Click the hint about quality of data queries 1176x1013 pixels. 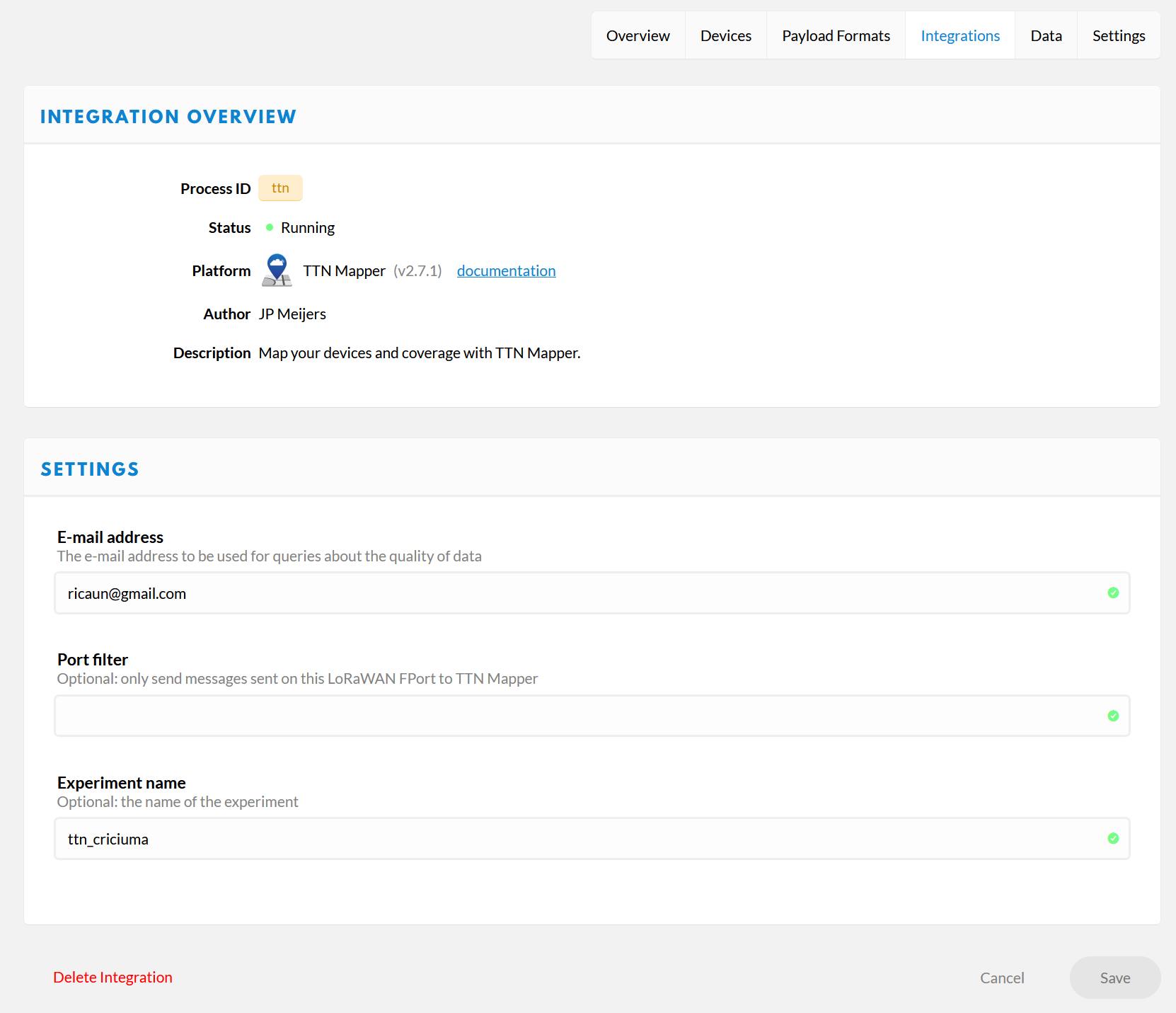coord(269,556)
